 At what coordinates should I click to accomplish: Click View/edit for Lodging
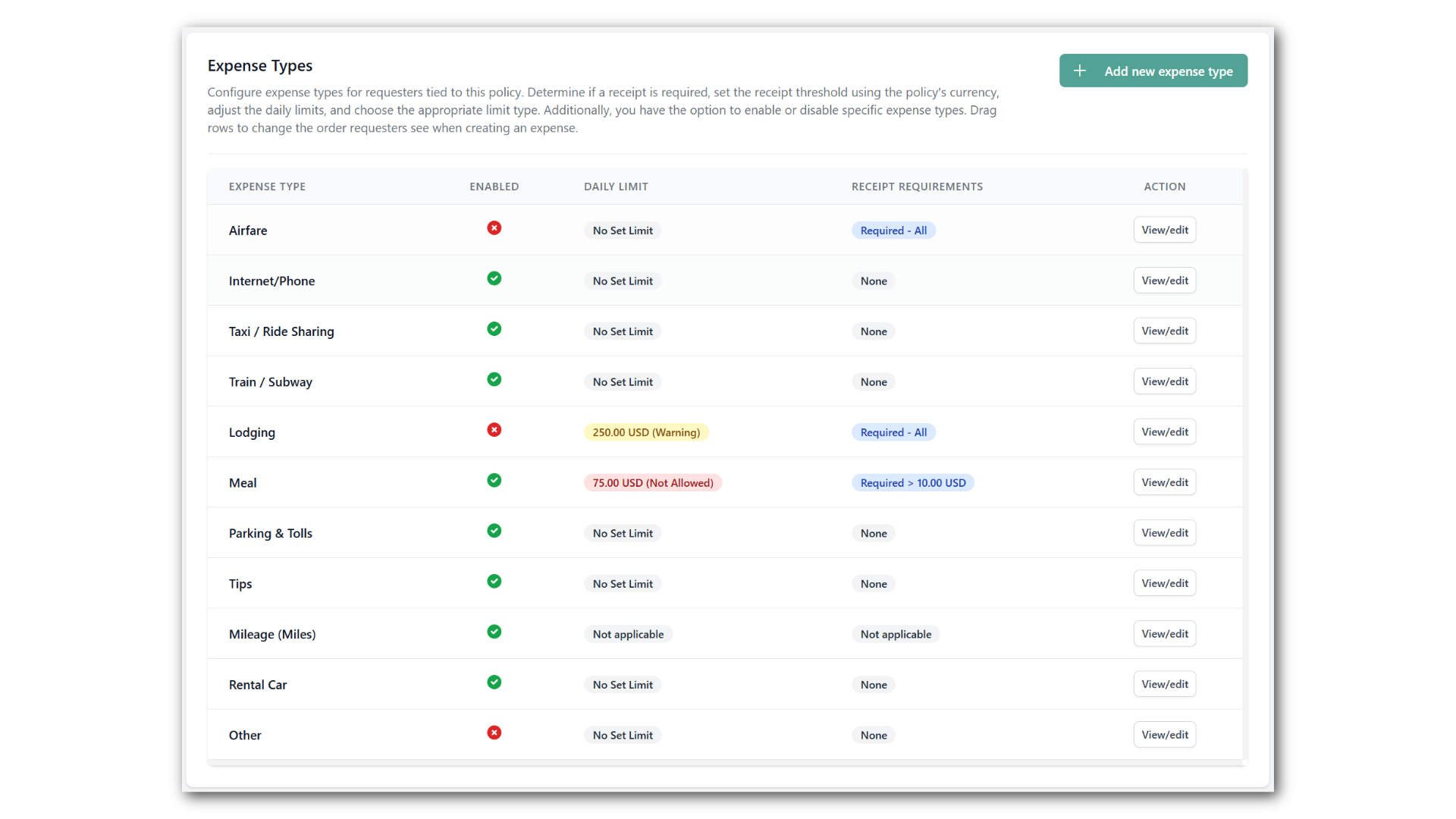(1164, 431)
